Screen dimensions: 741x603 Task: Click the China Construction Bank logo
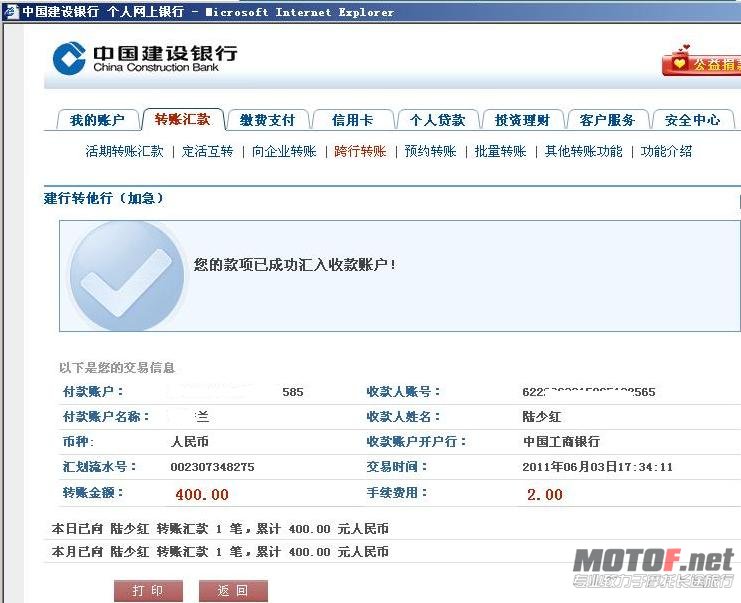(x=145, y=58)
